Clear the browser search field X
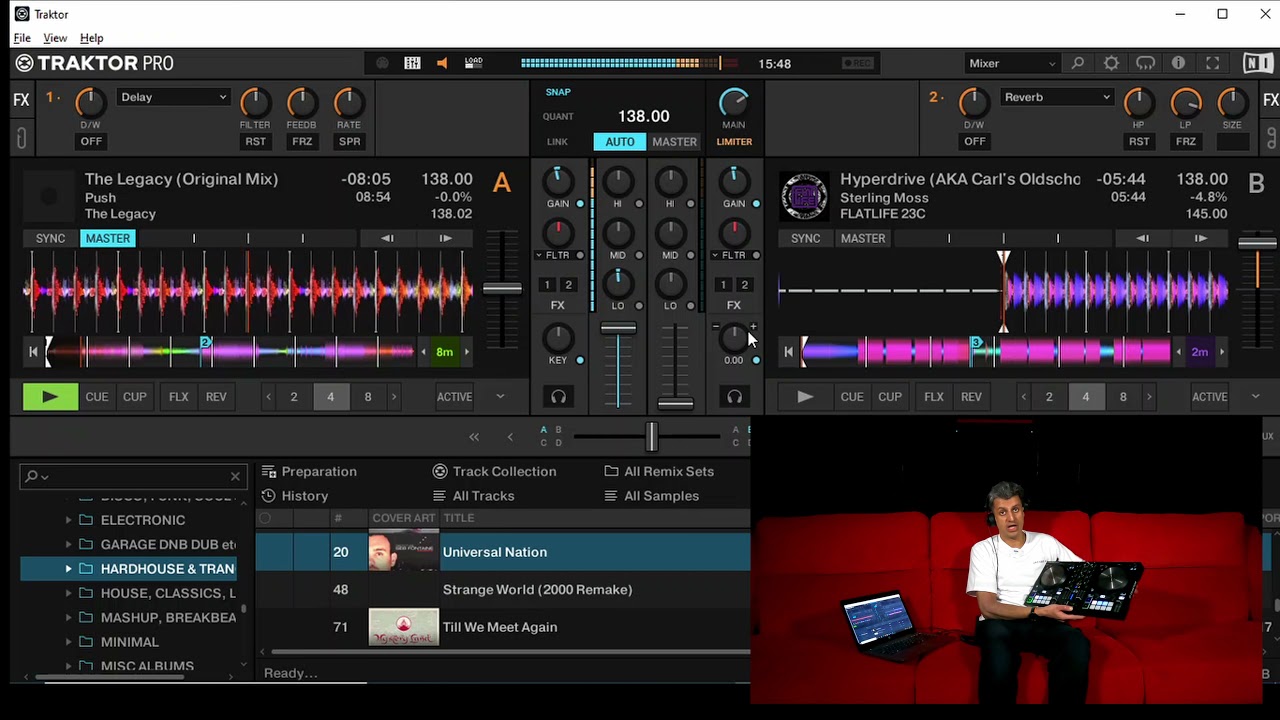This screenshot has height=720, width=1280. tap(235, 477)
